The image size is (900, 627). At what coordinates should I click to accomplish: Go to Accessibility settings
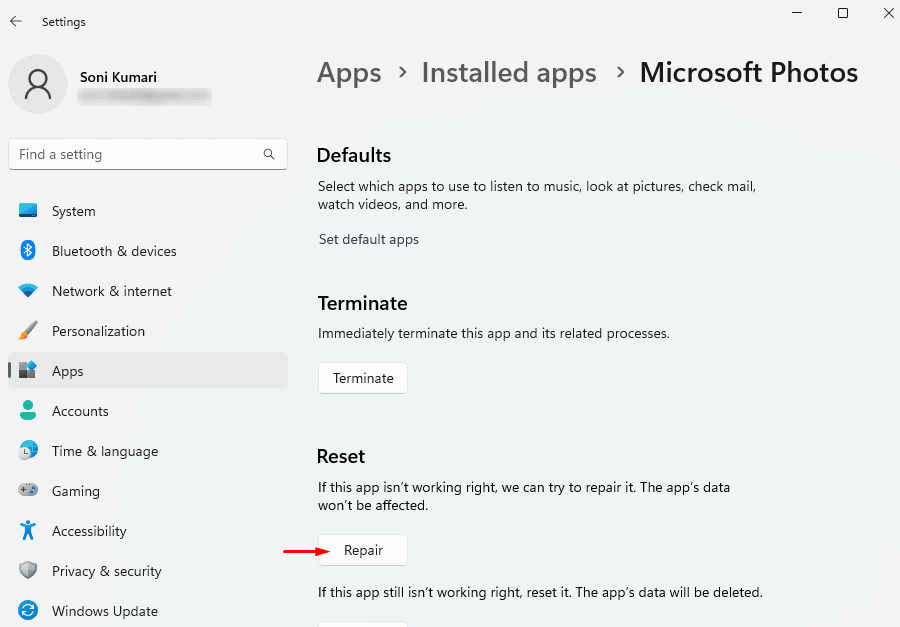(148, 531)
